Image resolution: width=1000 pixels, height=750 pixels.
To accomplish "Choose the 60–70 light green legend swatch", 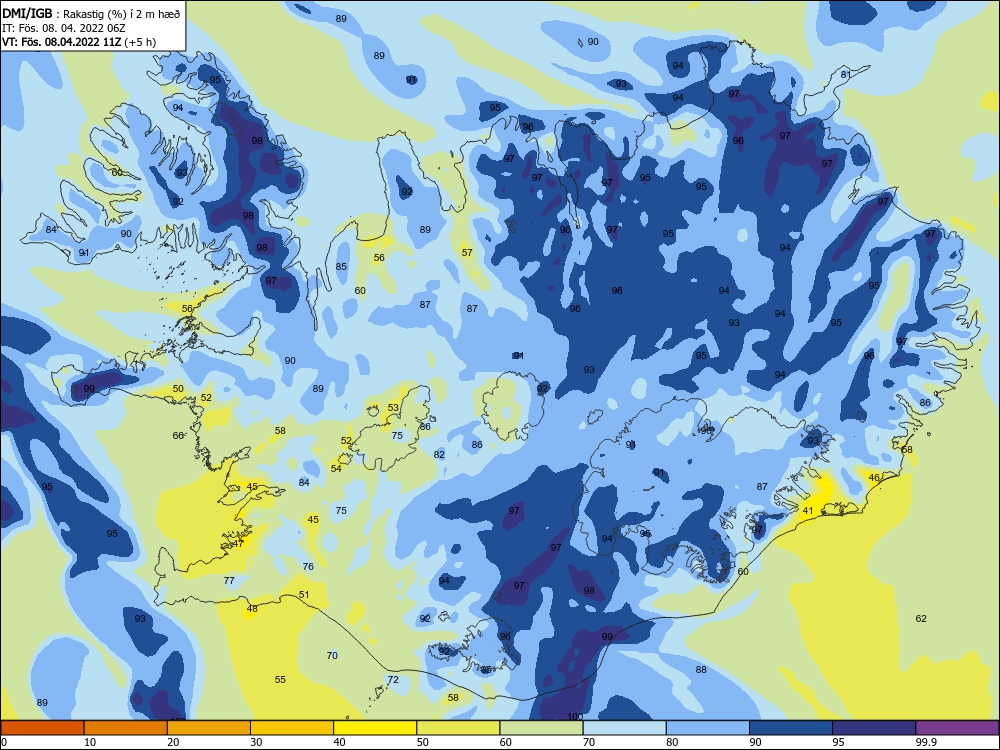I will click(x=541, y=728).
